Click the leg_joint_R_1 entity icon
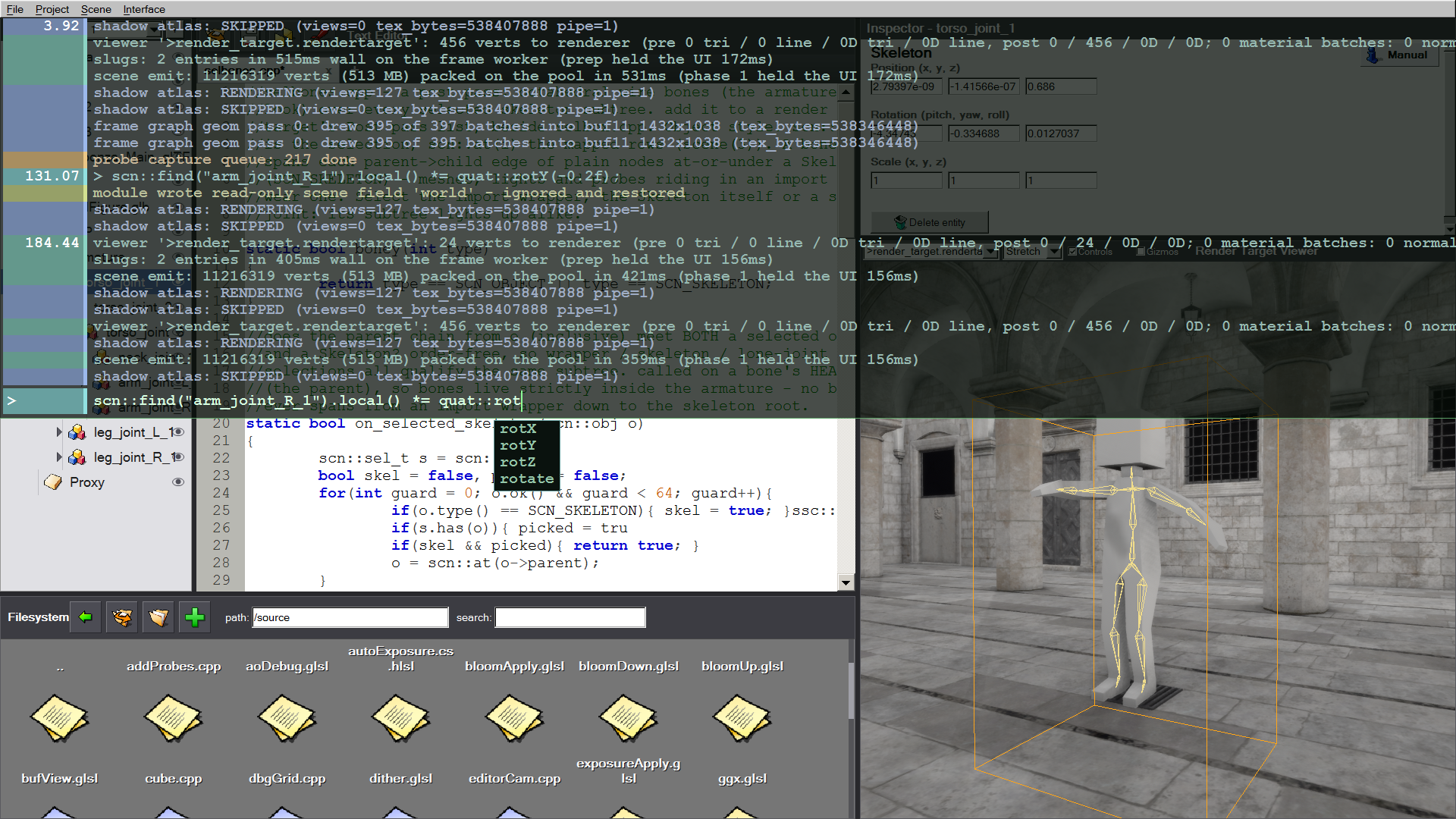This screenshot has width=1456, height=819. coord(77,457)
